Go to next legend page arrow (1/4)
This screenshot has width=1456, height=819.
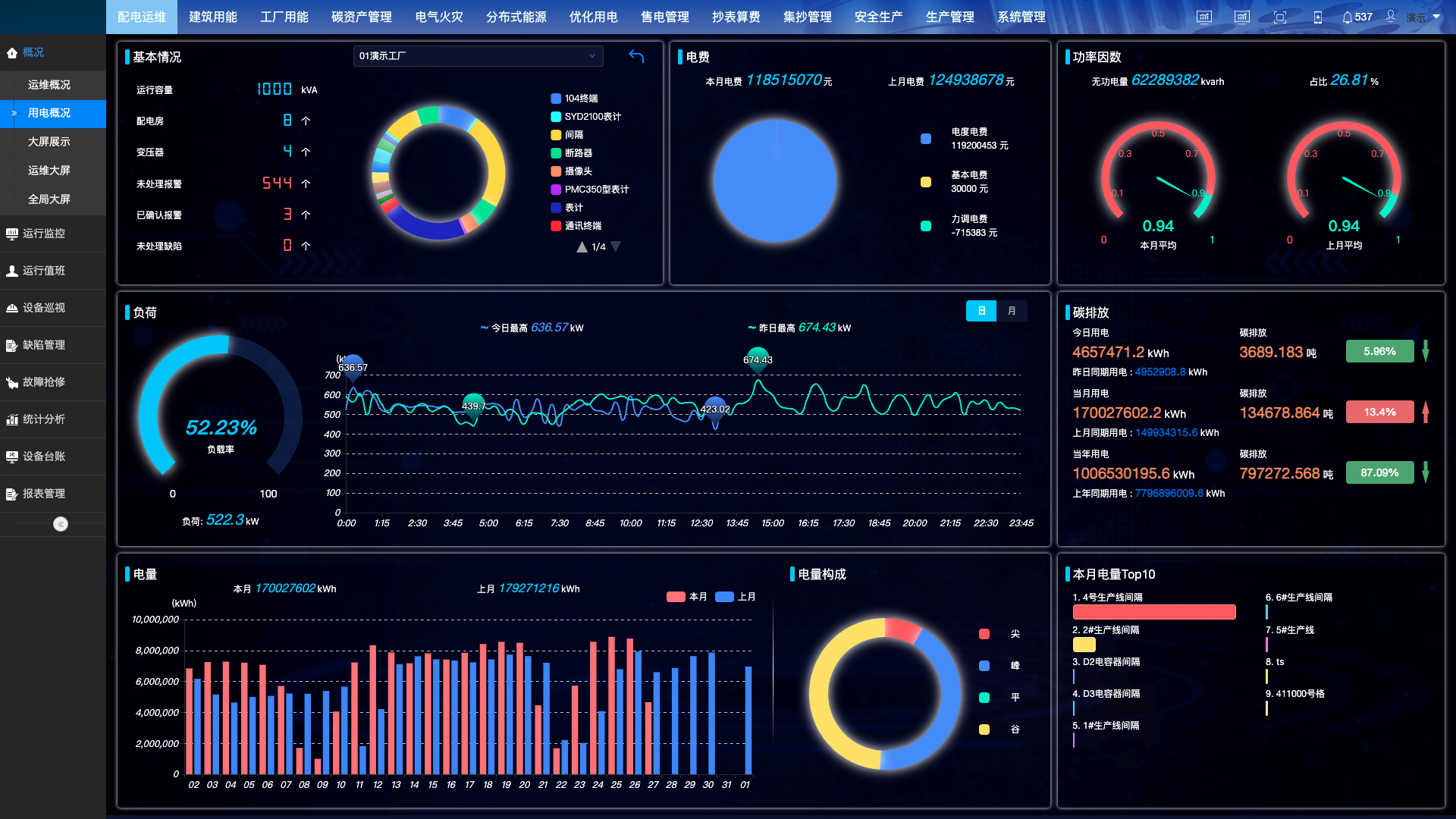click(x=616, y=246)
